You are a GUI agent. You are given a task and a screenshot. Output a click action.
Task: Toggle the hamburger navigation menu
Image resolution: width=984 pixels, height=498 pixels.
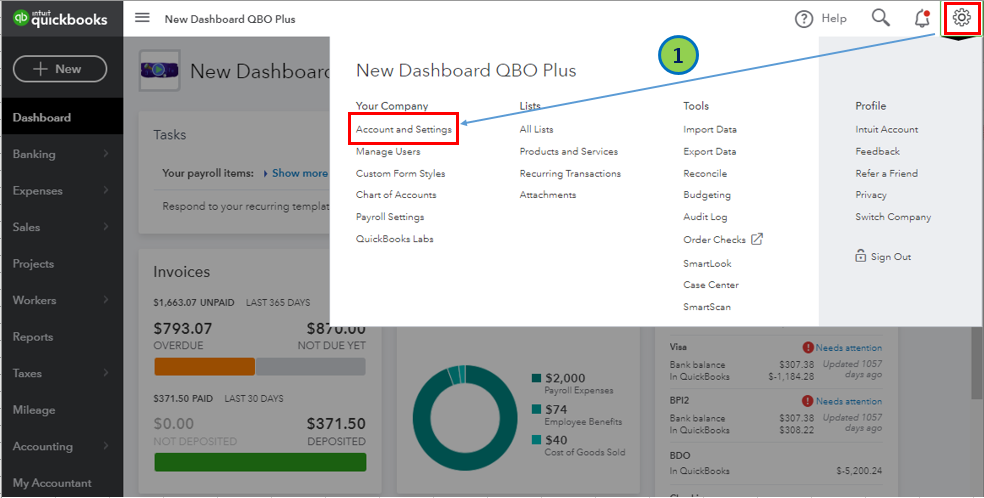[x=142, y=18]
